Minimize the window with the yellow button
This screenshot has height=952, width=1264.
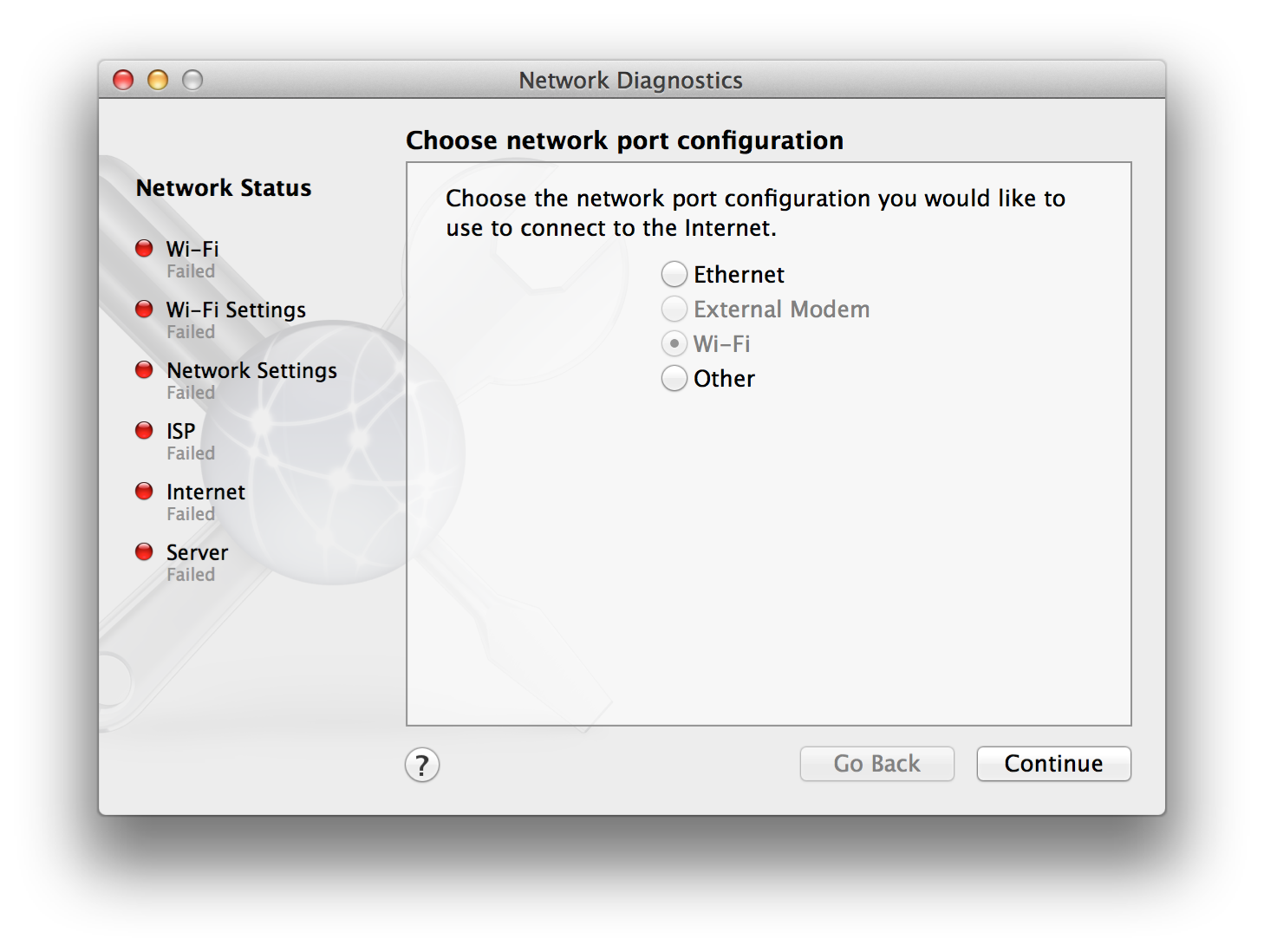click(158, 81)
